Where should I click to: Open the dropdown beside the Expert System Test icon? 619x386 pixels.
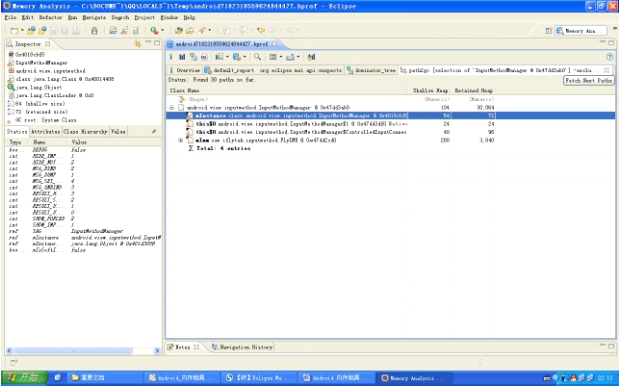(227, 57)
